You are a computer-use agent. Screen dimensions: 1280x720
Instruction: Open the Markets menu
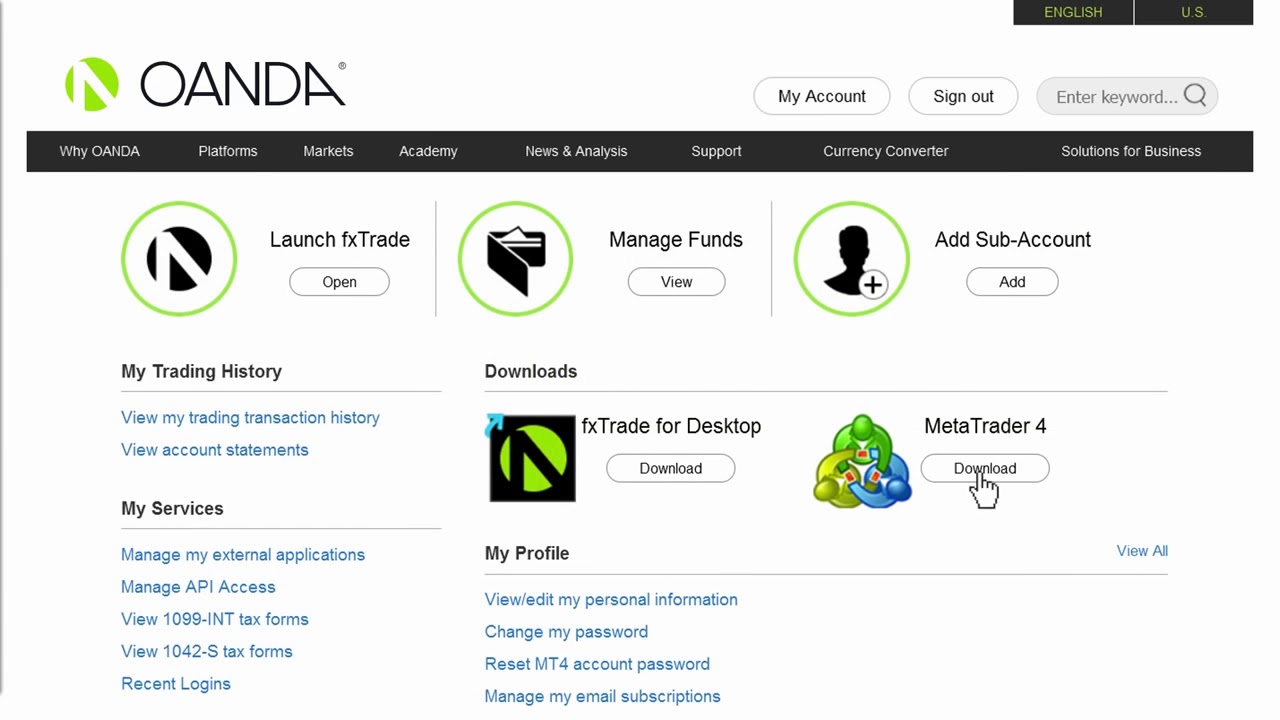(x=328, y=151)
